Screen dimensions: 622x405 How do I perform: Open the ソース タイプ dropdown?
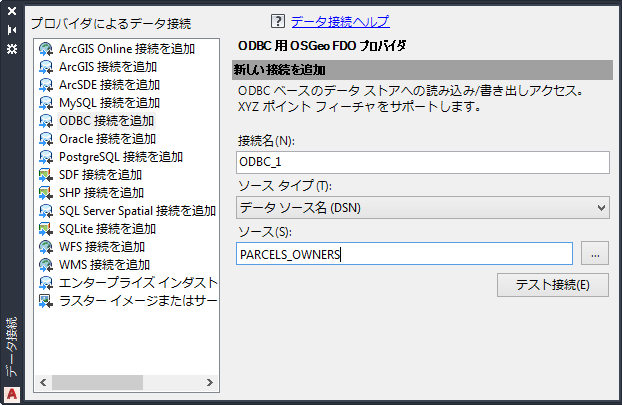423,207
